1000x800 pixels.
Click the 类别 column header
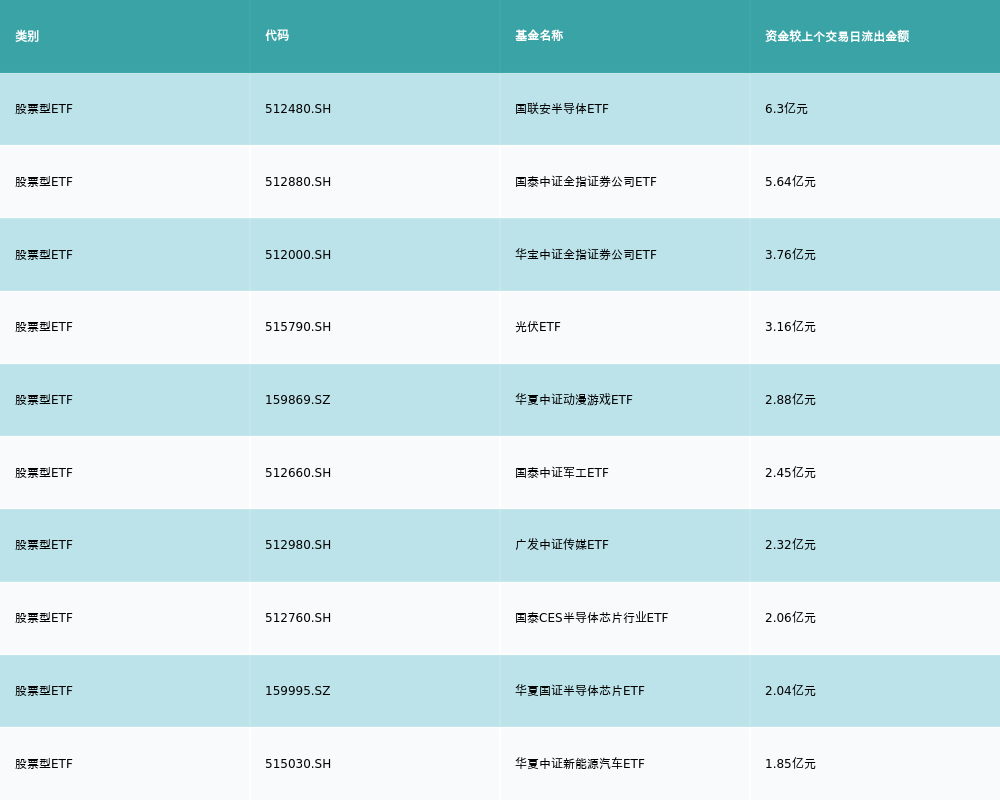coord(27,36)
